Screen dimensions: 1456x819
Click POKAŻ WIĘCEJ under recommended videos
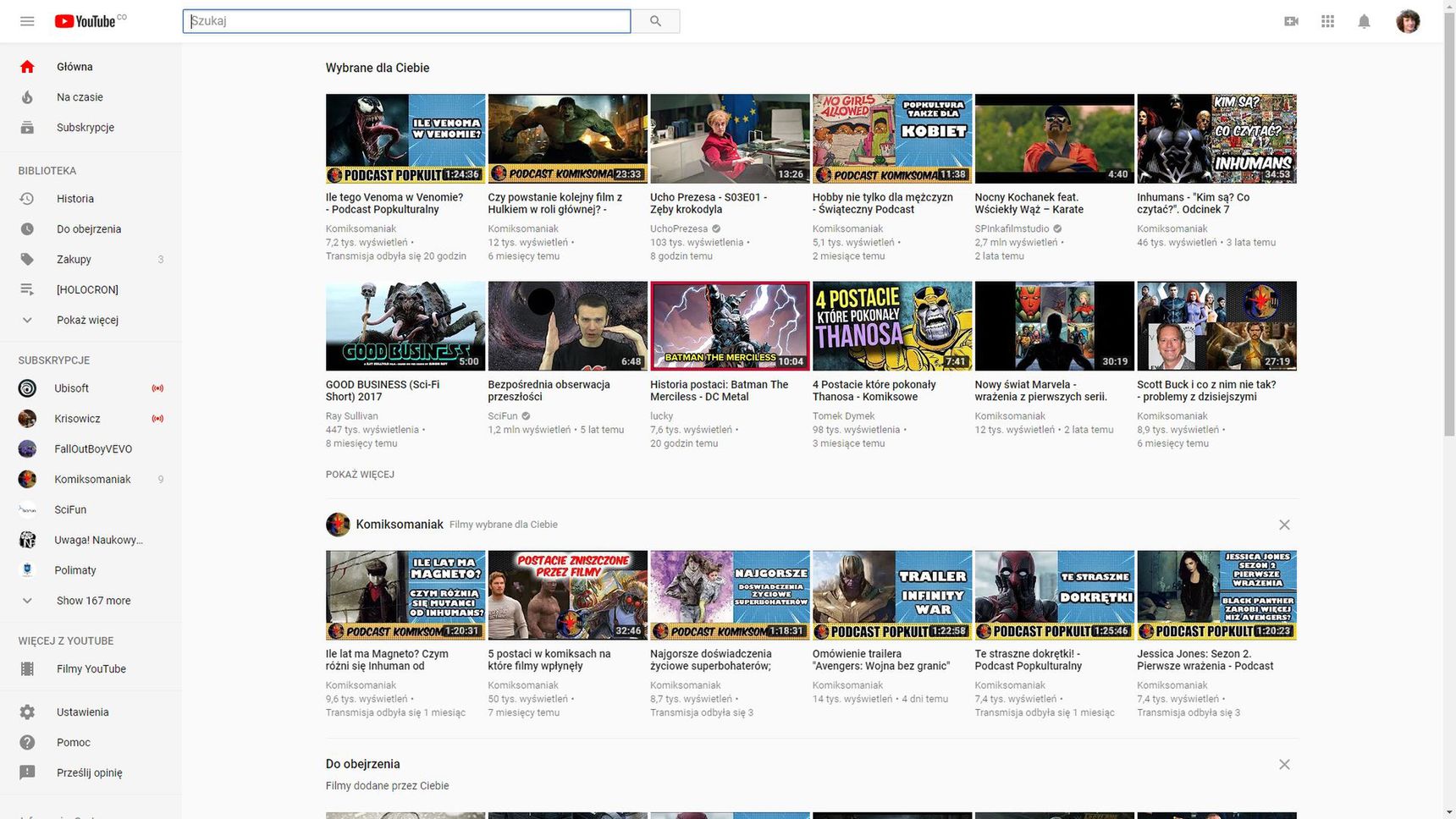[360, 475]
